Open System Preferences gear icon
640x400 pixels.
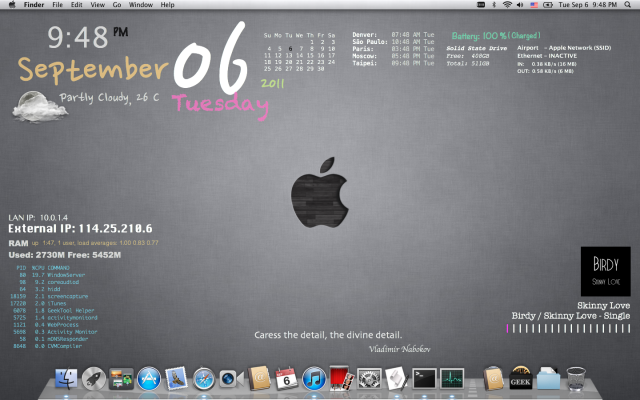(x=369, y=379)
